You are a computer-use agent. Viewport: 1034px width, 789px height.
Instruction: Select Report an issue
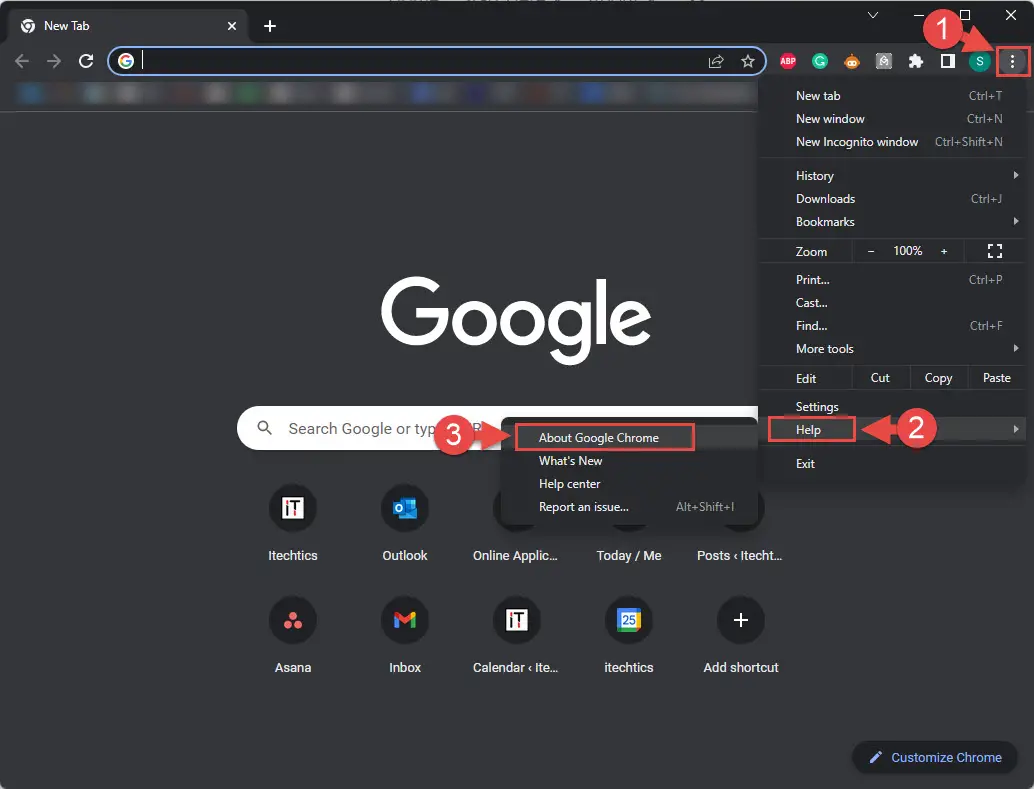(628, 507)
